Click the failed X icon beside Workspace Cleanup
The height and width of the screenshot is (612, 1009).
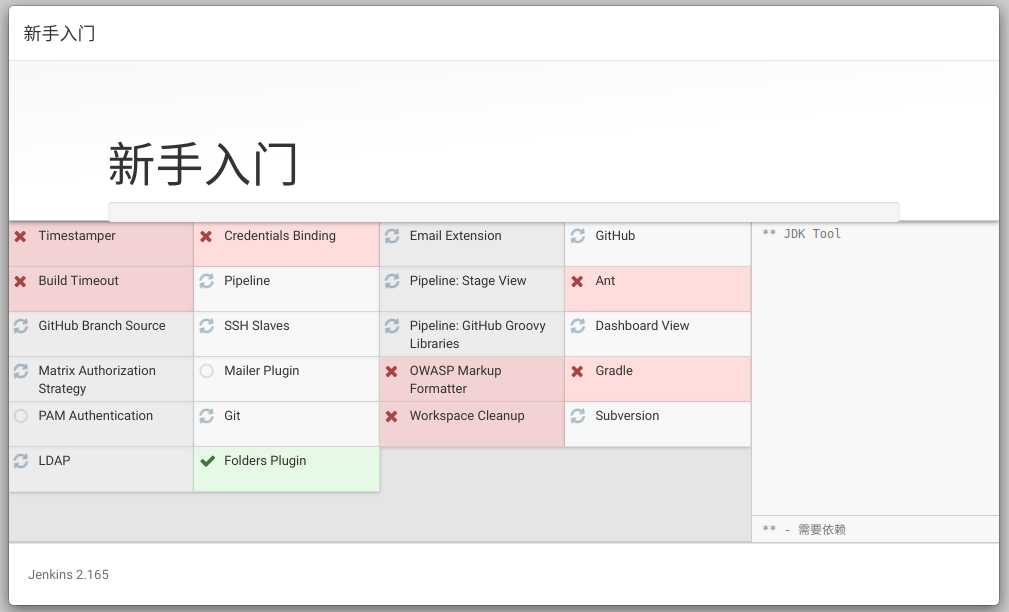point(391,416)
